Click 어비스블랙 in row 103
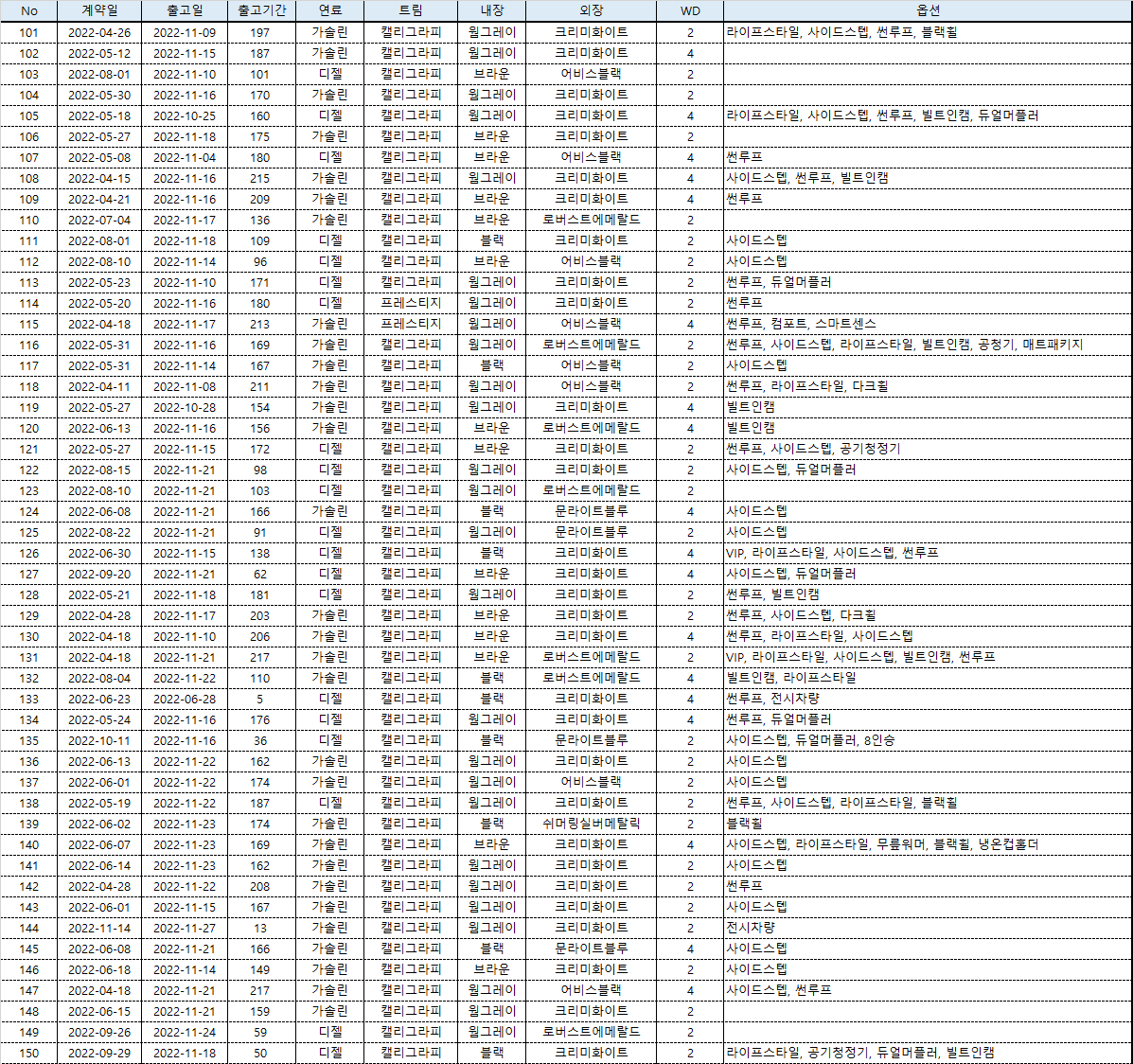1133x1064 pixels. (x=591, y=74)
